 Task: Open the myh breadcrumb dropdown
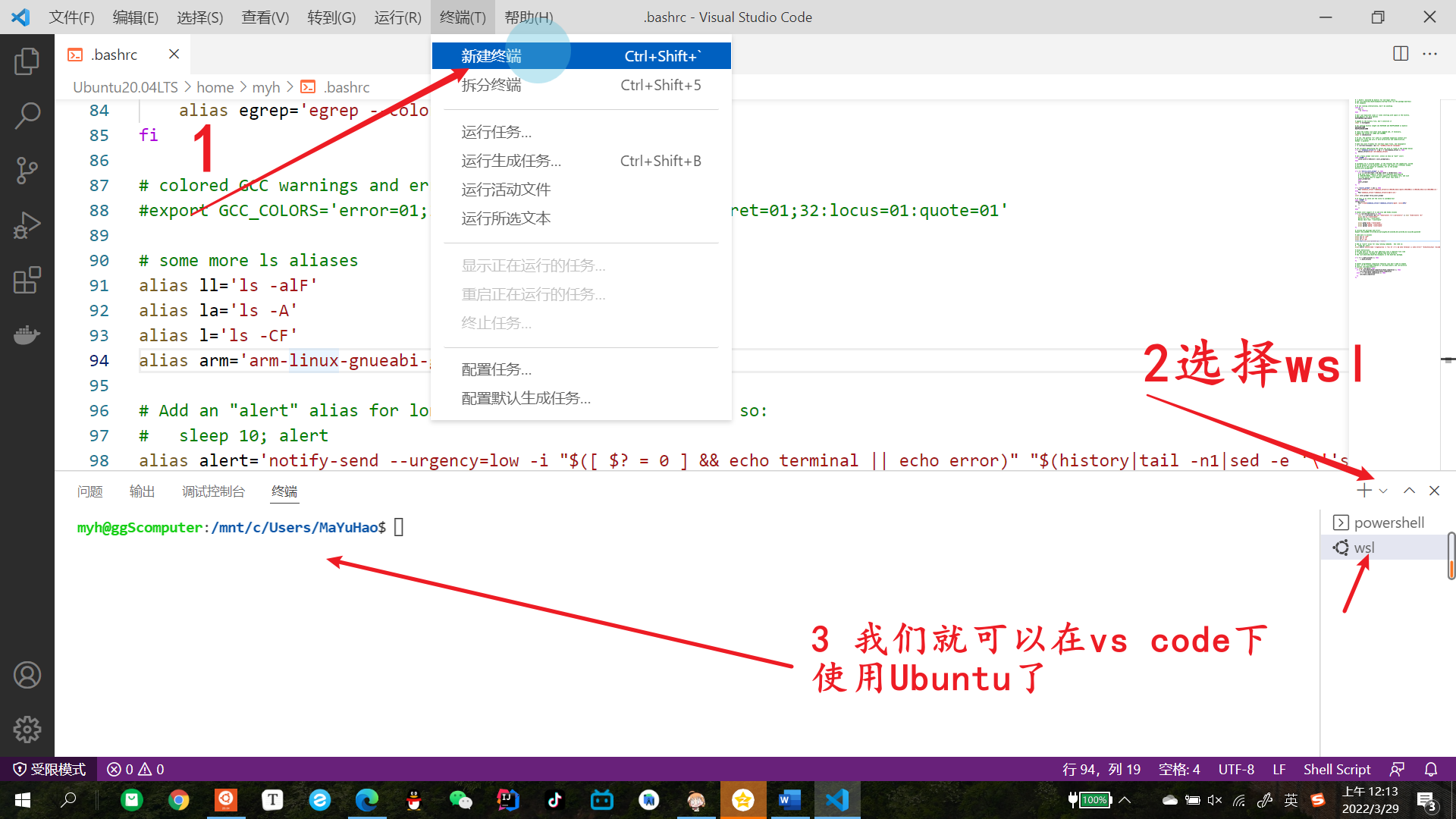[266, 86]
